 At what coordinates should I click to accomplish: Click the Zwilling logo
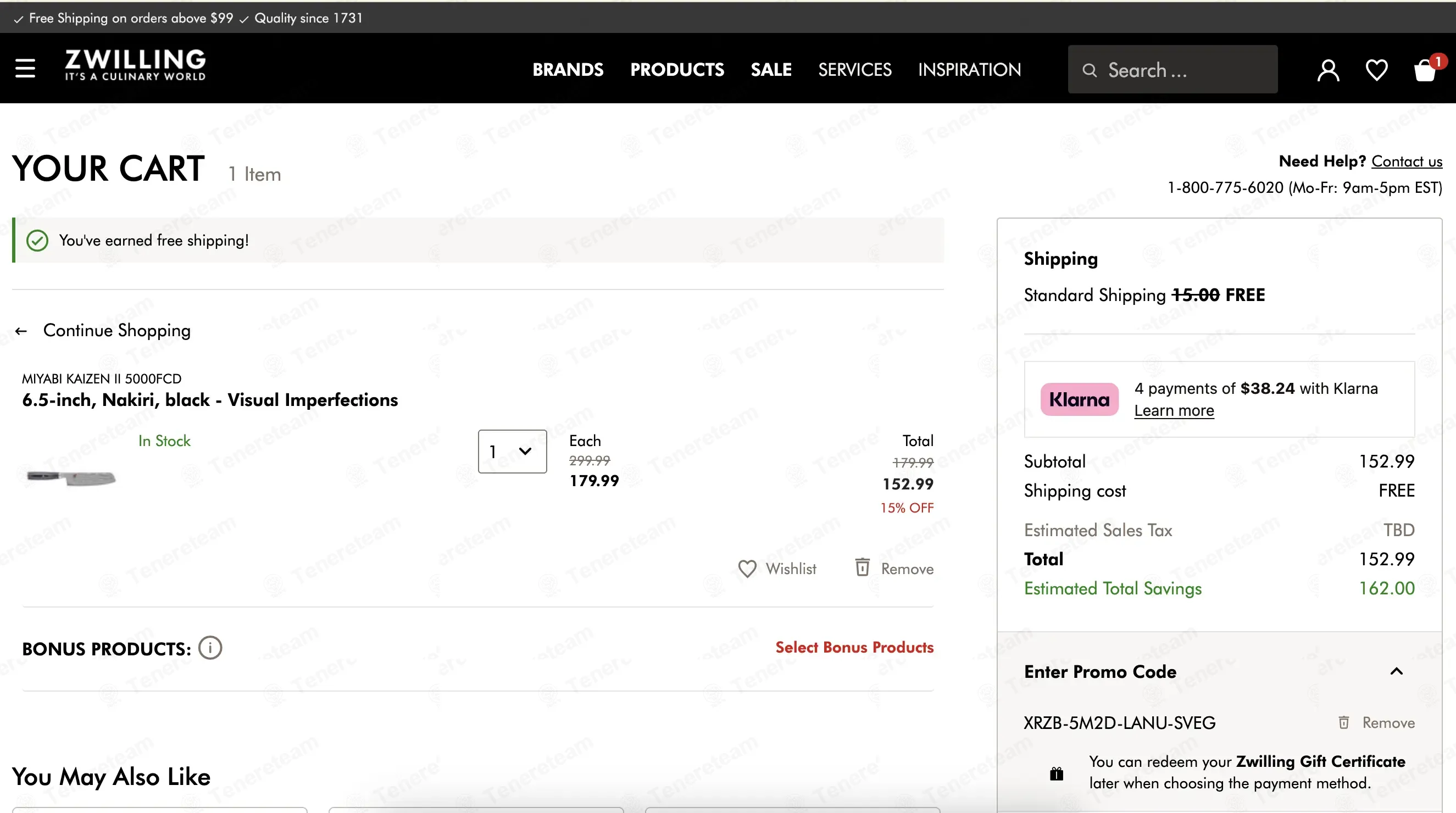tap(135, 65)
